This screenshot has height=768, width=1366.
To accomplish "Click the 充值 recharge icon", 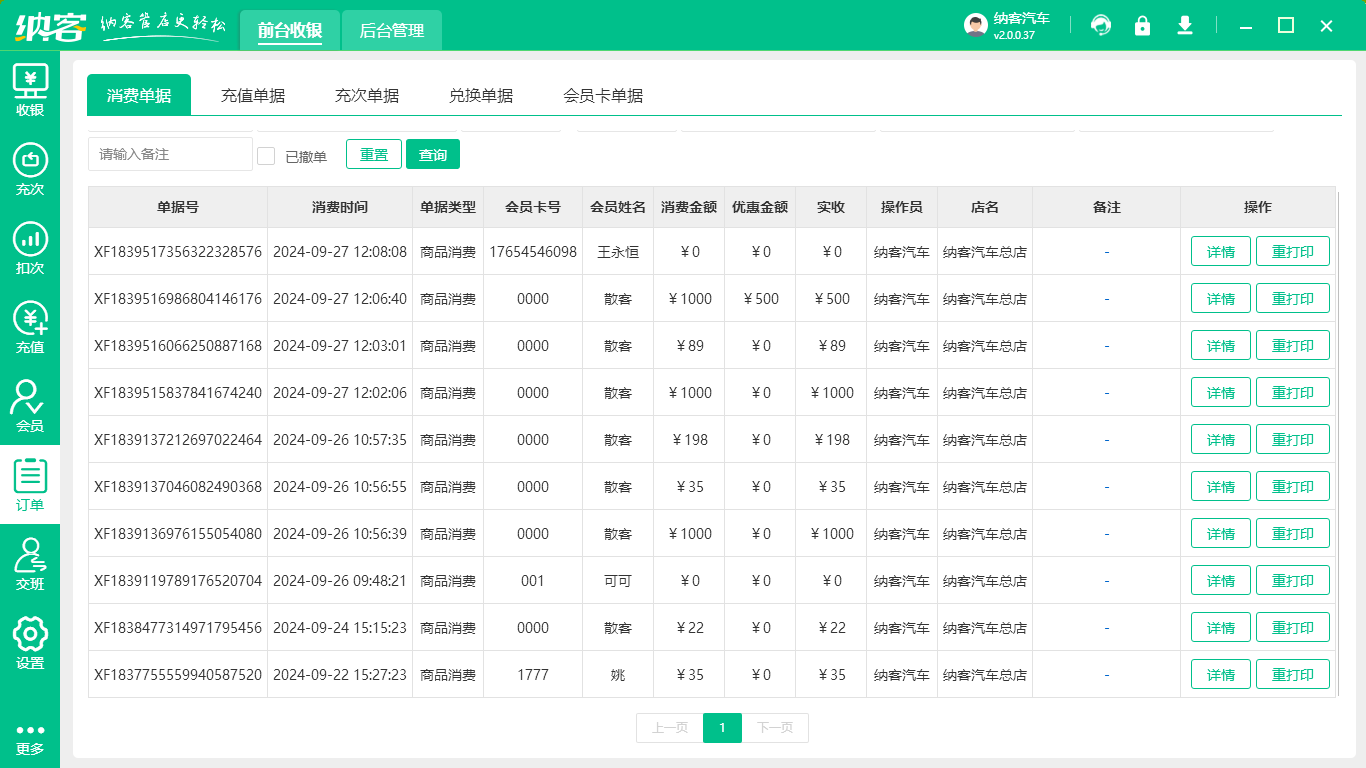I will (30, 325).
